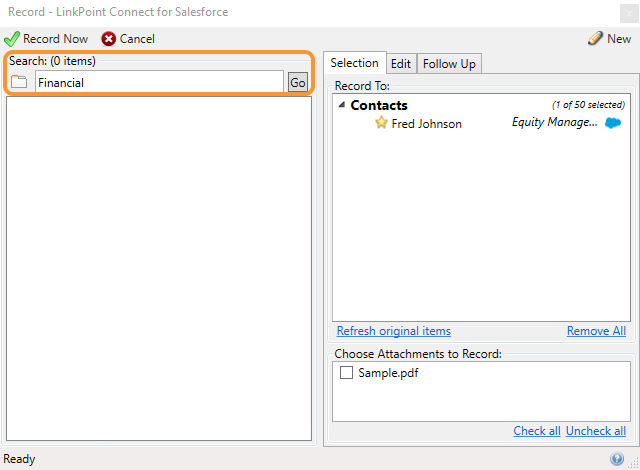Click the Check all link

coord(537,431)
